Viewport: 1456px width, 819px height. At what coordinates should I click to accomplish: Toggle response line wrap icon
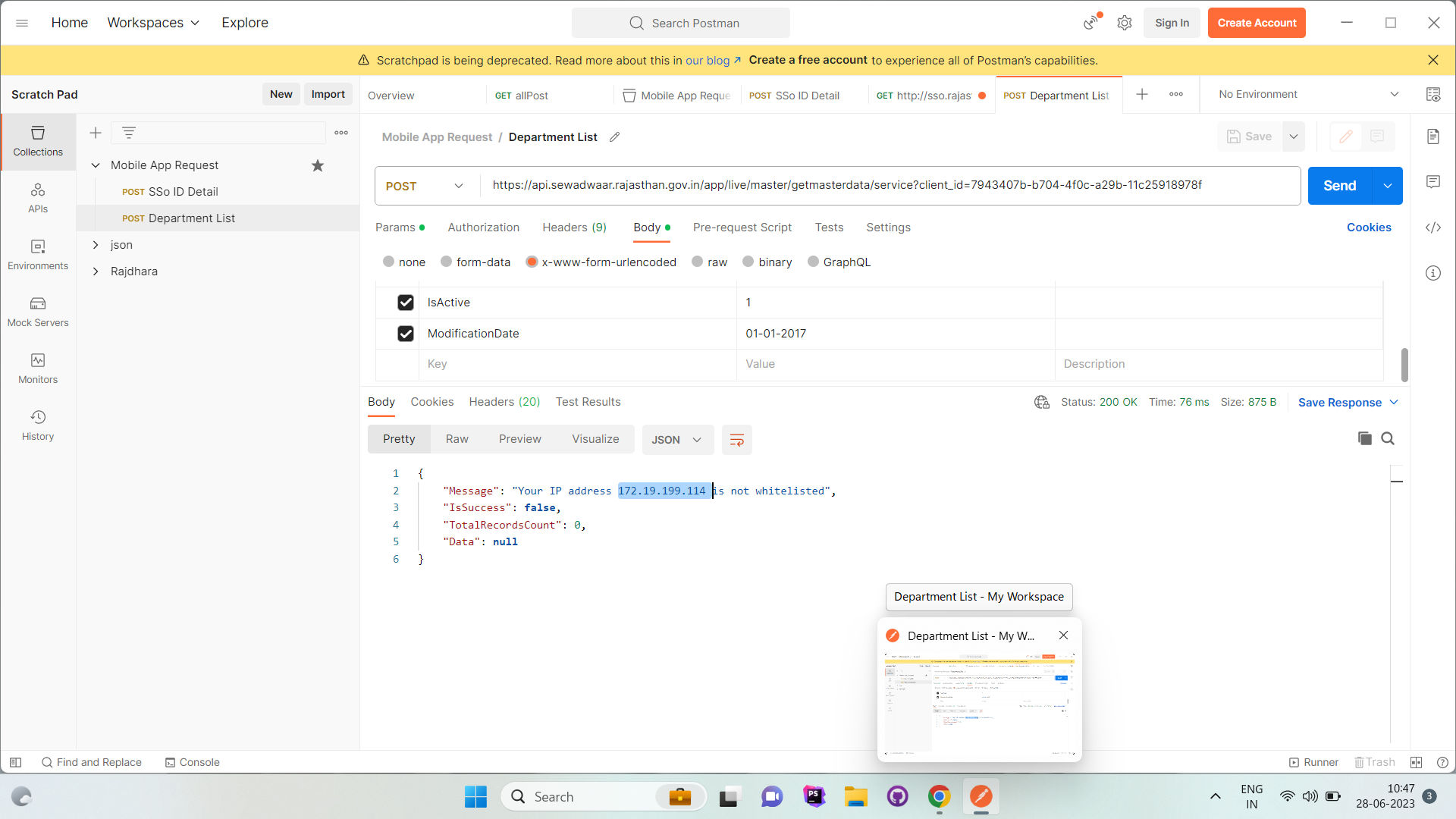pyautogui.click(x=736, y=440)
